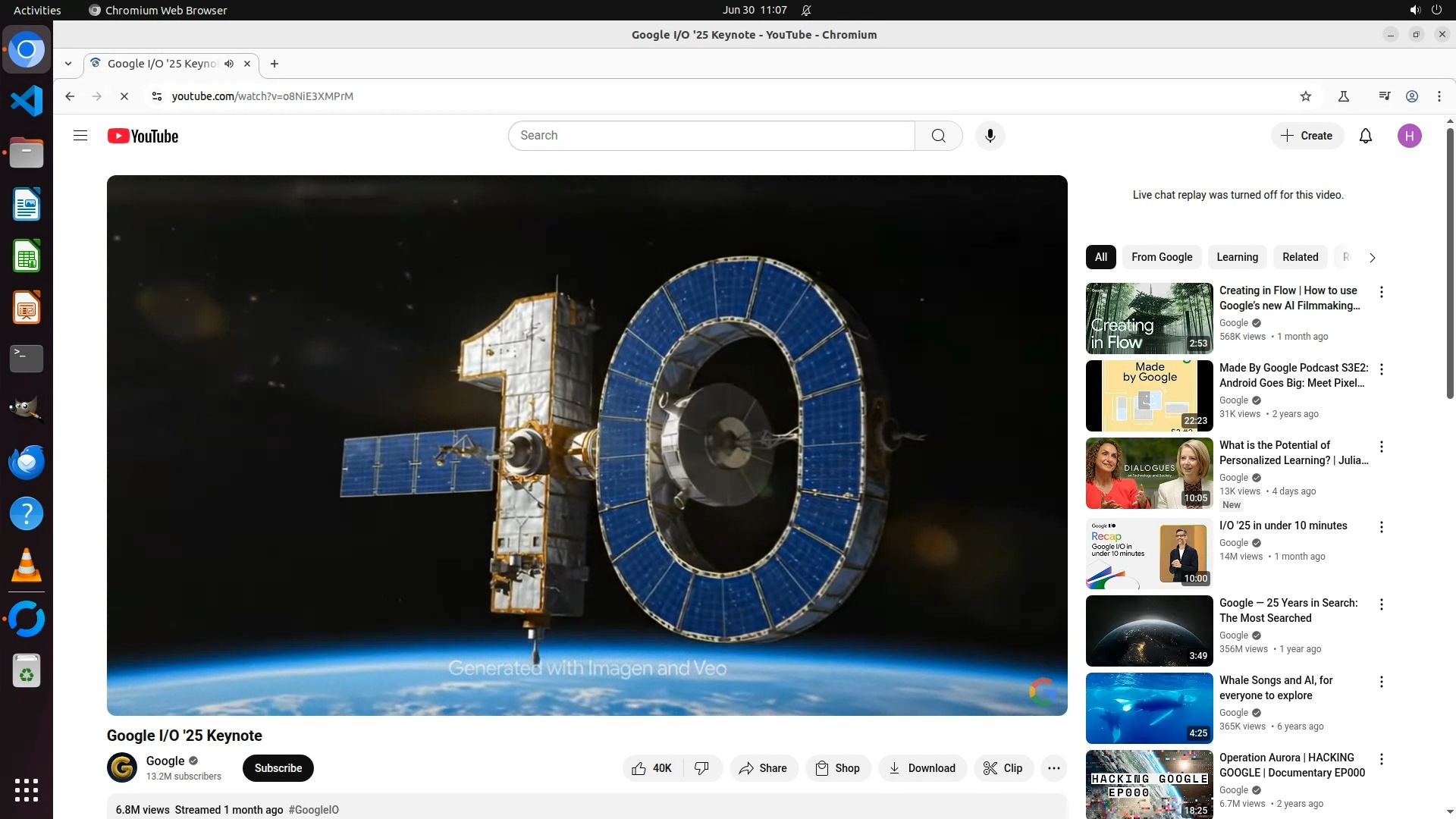Click the Download button
The width and height of the screenshot is (1456, 819).
coord(922,768)
